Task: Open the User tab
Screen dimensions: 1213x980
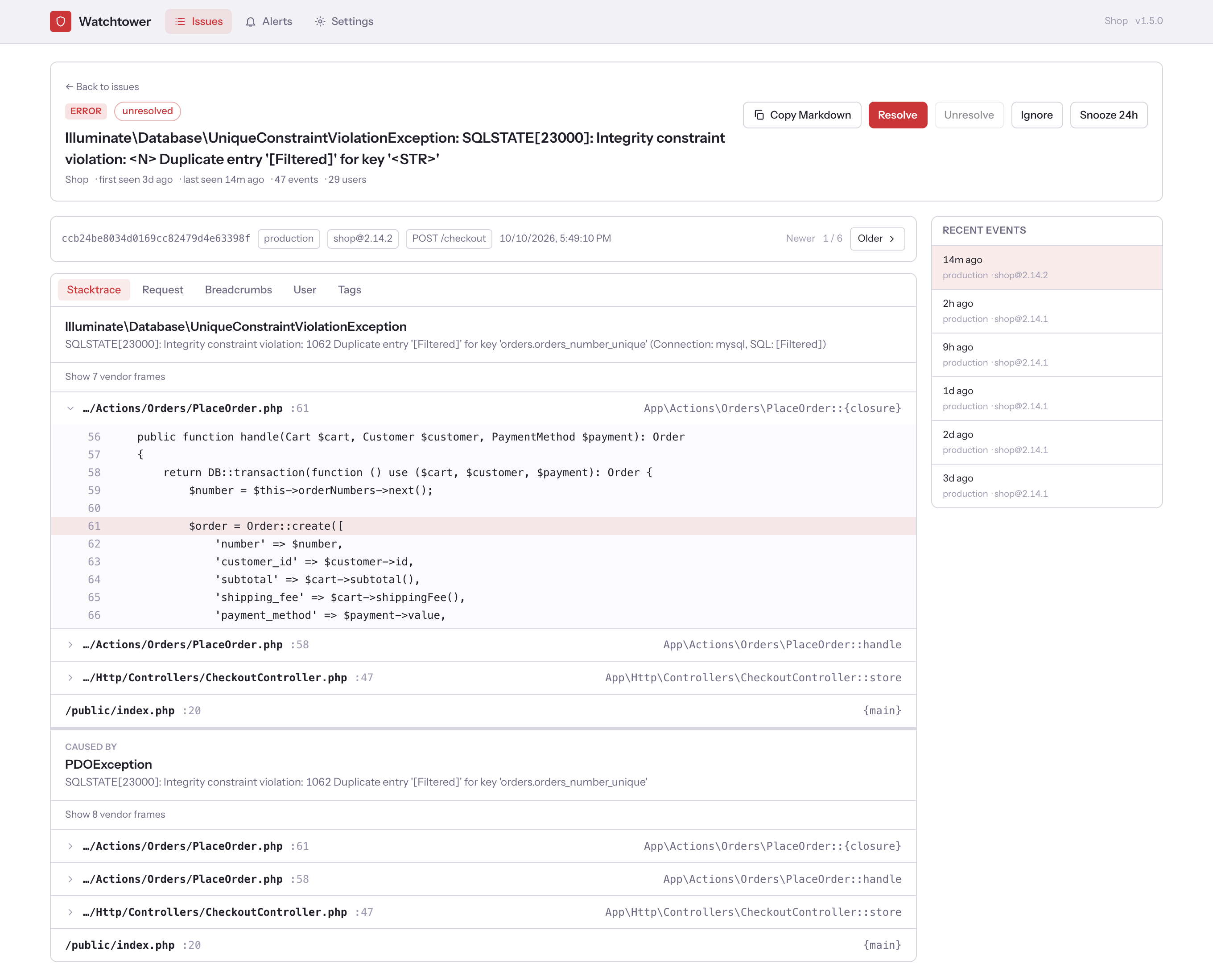Action: (x=305, y=290)
